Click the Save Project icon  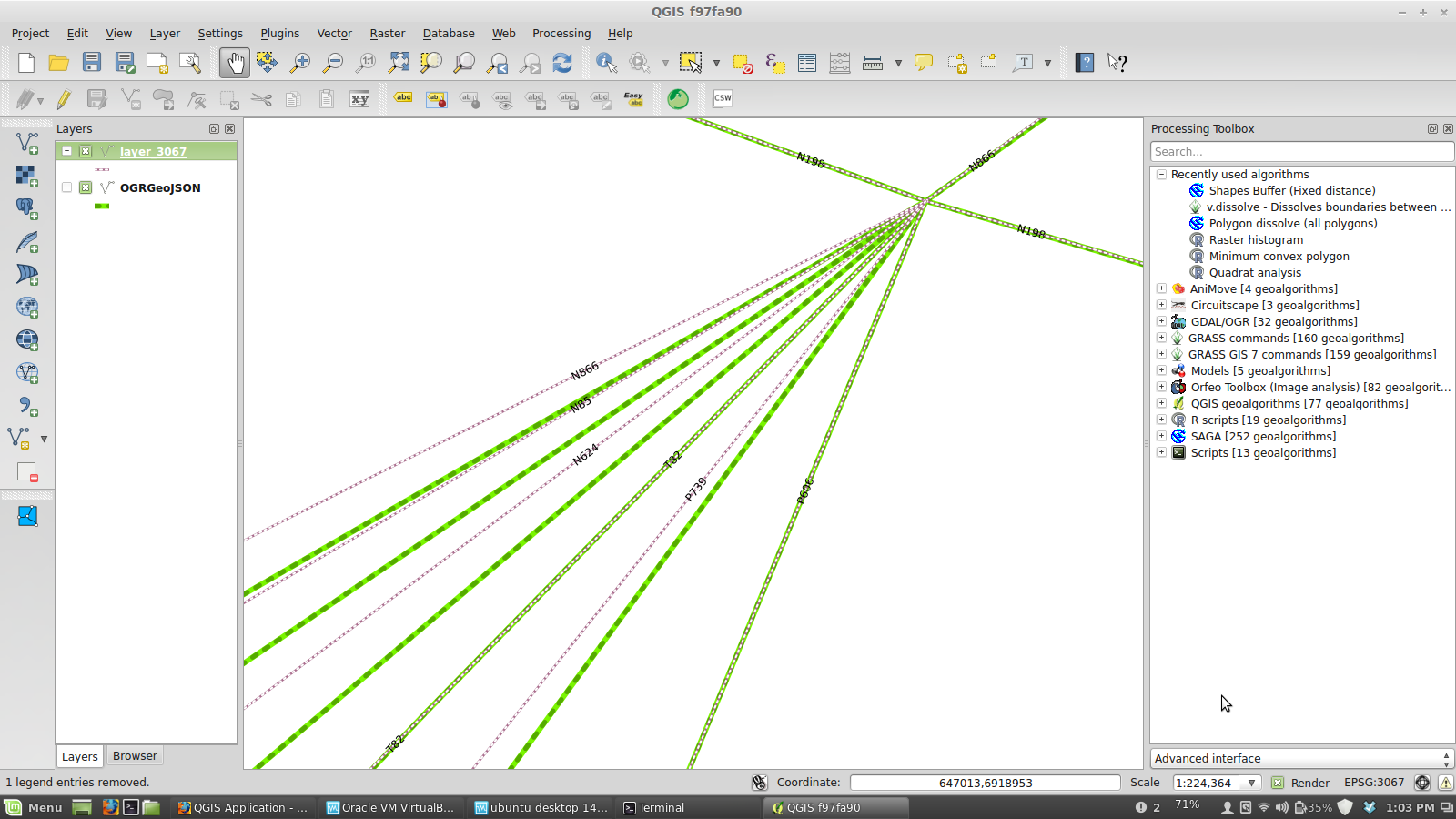[92, 63]
